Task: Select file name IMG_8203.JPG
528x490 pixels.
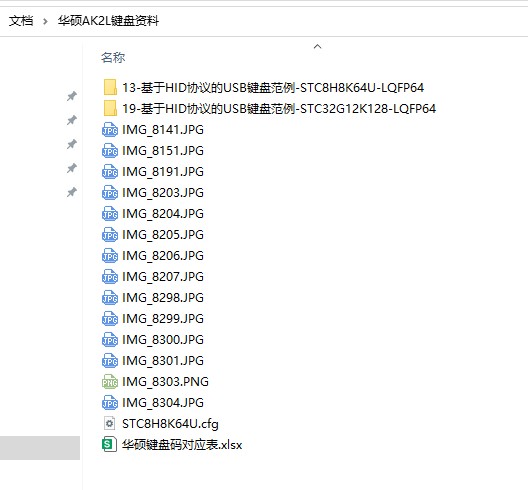Action: [x=163, y=193]
